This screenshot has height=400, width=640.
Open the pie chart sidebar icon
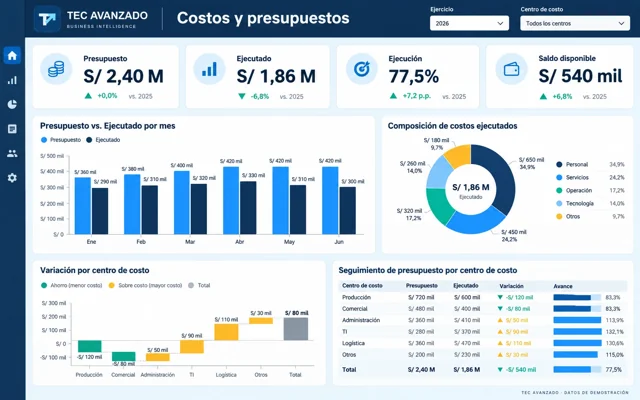pyautogui.click(x=12, y=104)
